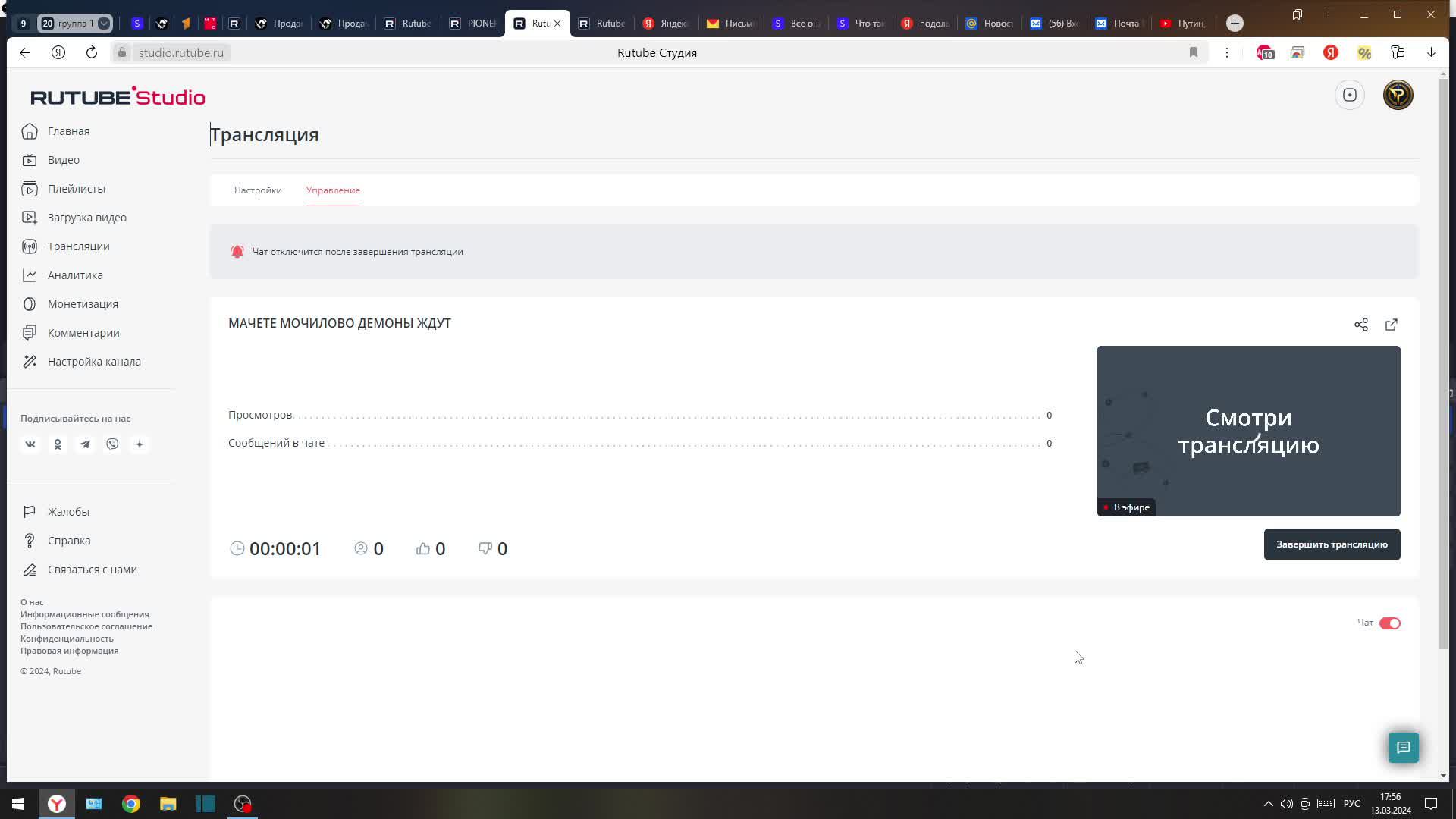Image resolution: width=1456 pixels, height=819 pixels.
Task: Toggle the Чат switch off
Action: [x=1389, y=623]
